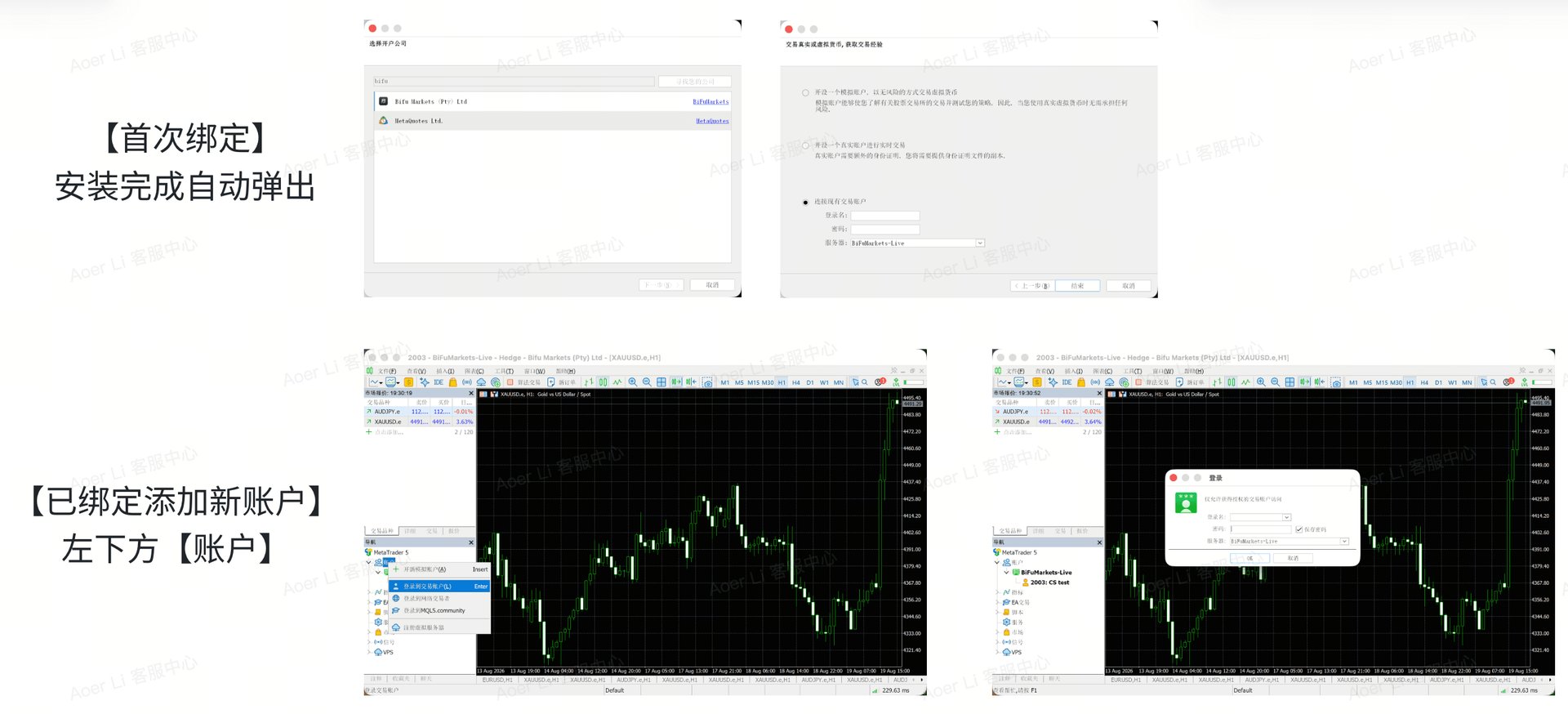Select the open demo account radio option

point(805,92)
